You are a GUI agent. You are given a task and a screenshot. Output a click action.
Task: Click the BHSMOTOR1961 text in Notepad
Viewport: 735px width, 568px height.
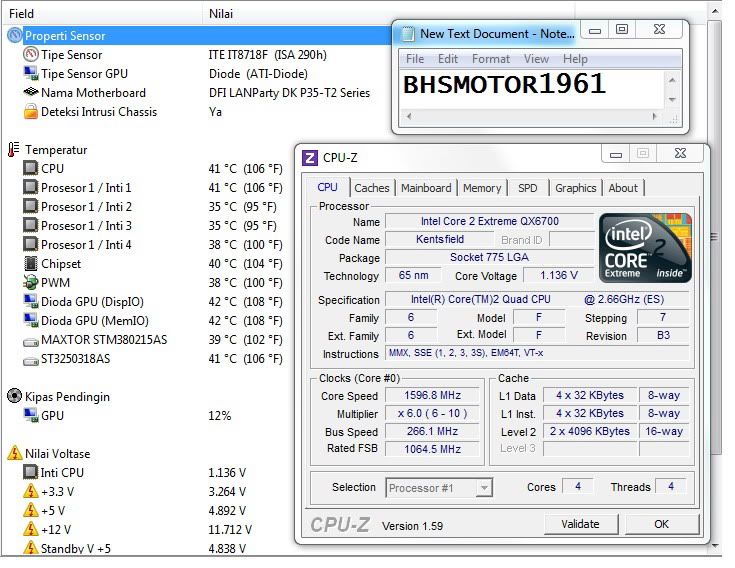click(504, 84)
